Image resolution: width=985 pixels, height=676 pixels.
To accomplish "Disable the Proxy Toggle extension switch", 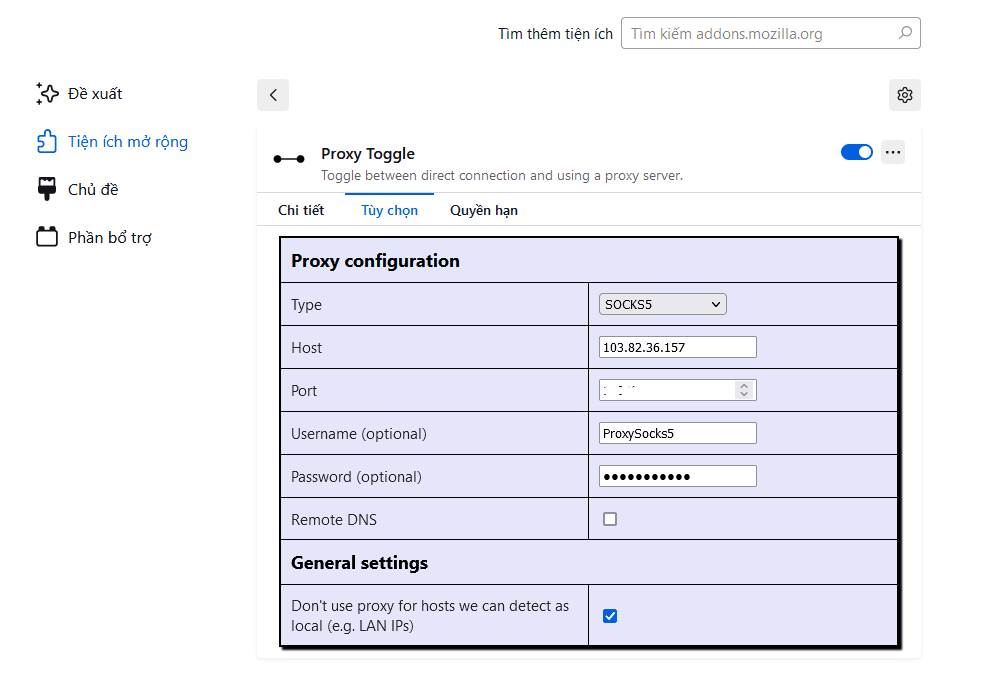I will 857,152.
